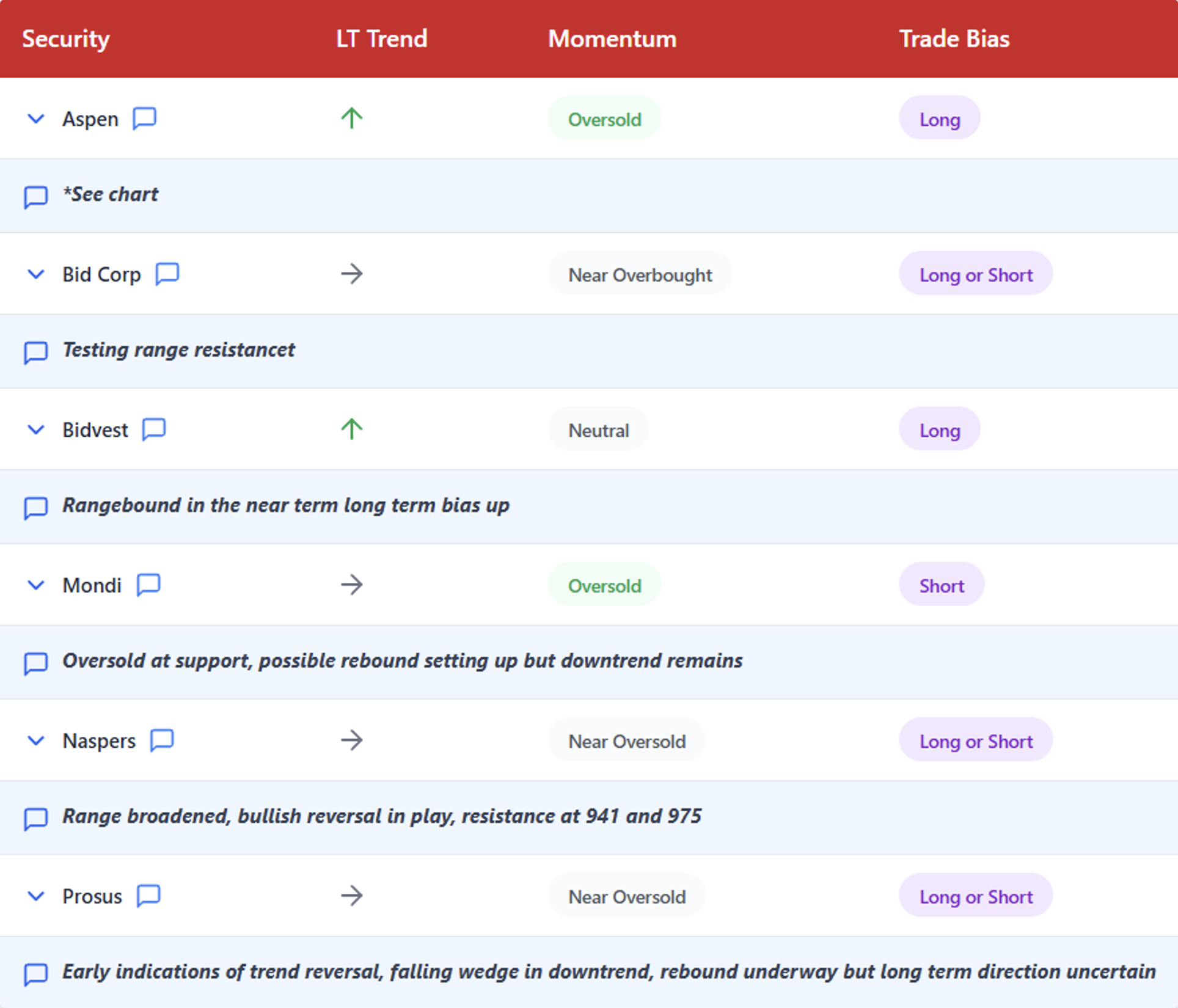Click the '*See chart' note text

111,194
